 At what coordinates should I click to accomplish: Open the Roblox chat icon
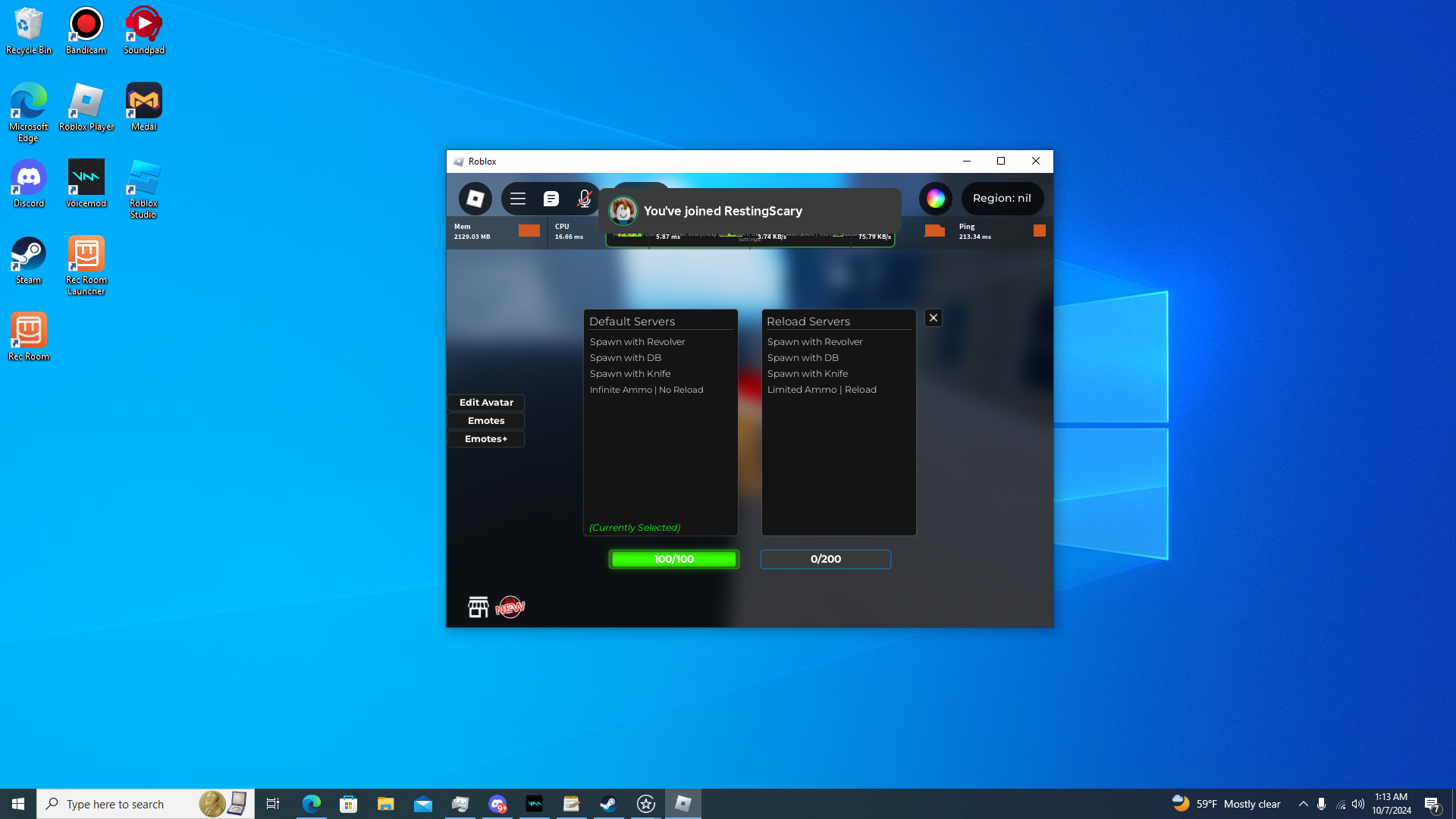[x=551, y=199]
